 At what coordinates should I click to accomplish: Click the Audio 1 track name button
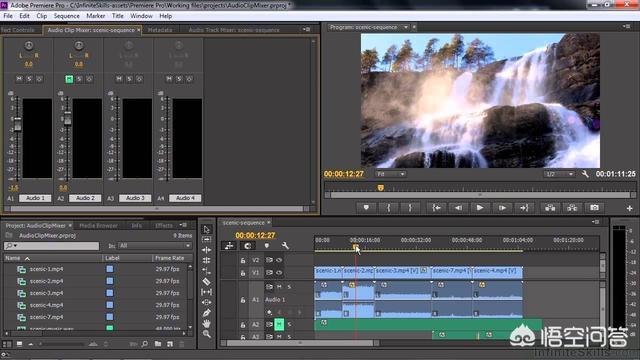pyautogui.click(x=35, y=198)
